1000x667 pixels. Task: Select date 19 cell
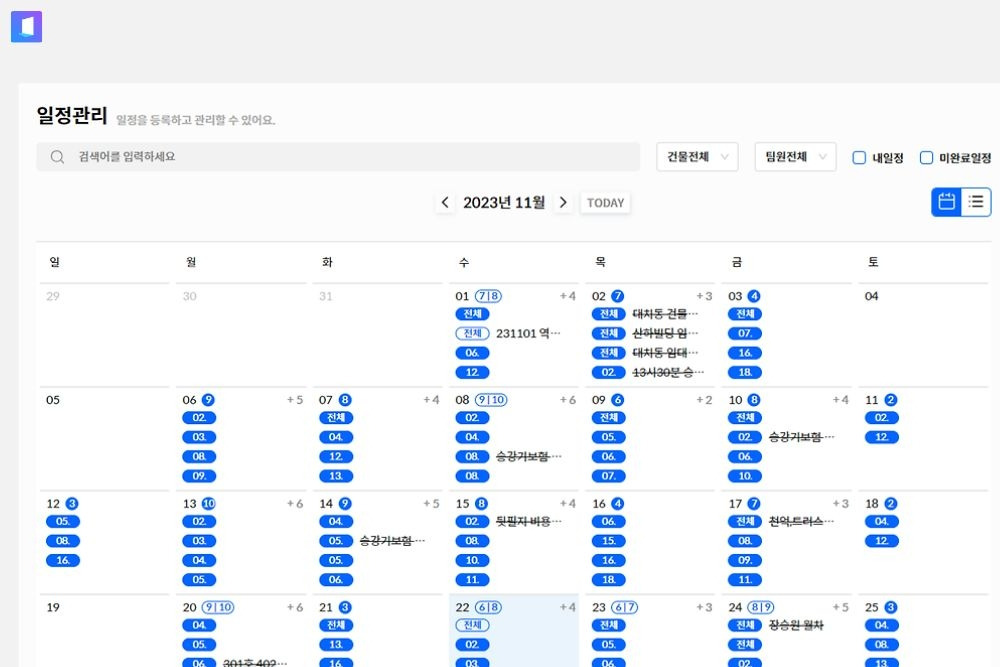[105, 631]
